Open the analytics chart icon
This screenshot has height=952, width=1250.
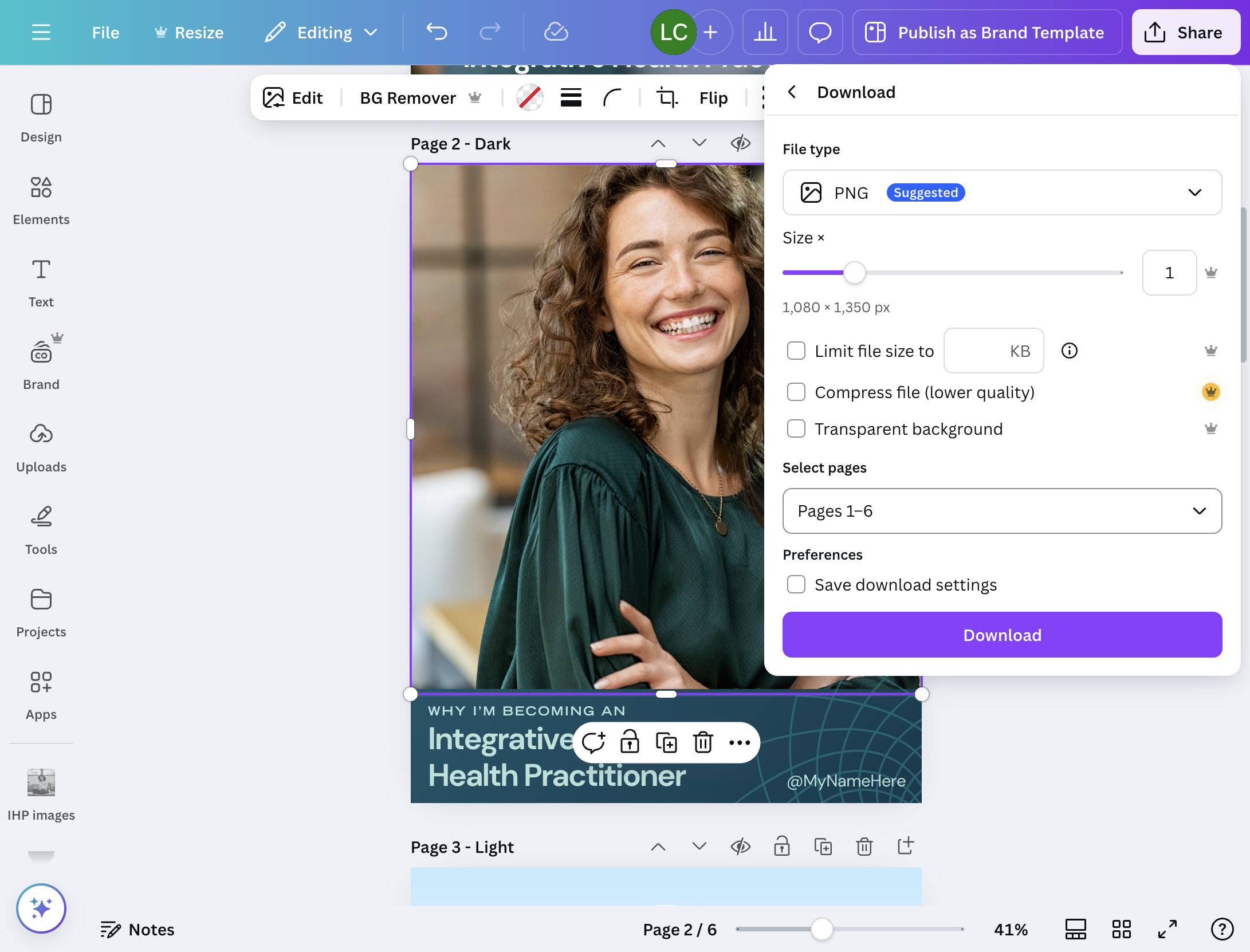(765, 32)
